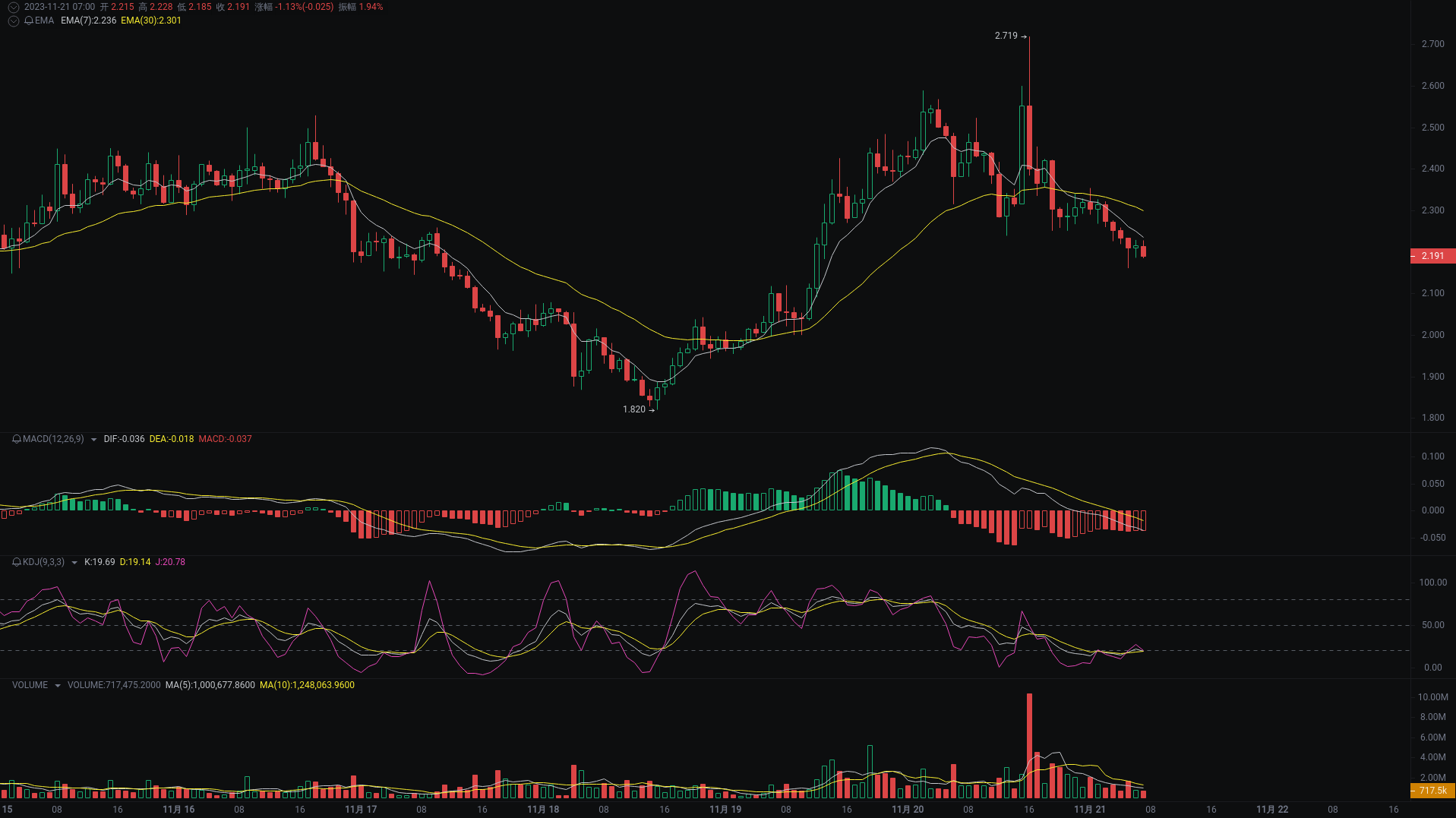Click the J:20.78 value
The width and height of the screenshot is (1456, 818).
click(x=170, y=562)
